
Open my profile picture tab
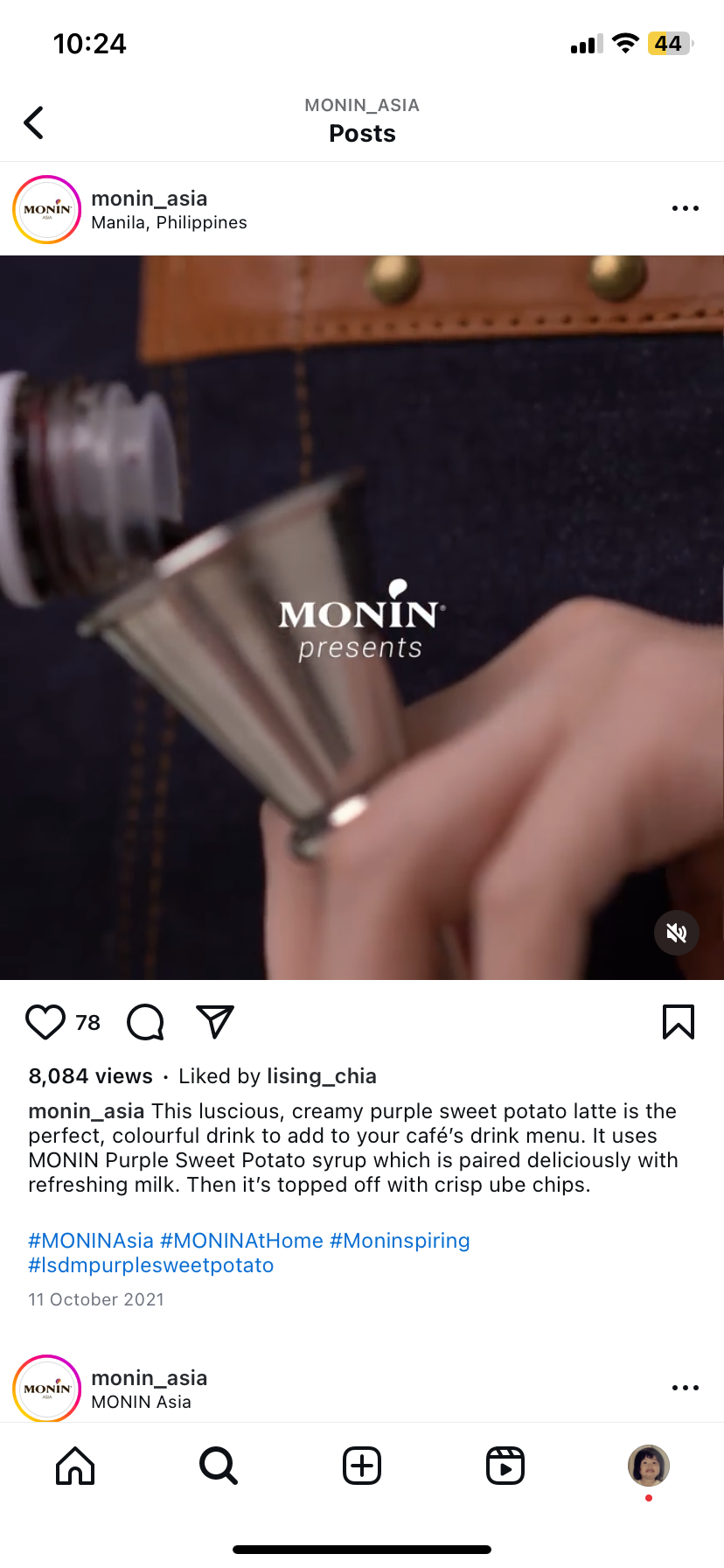coord(649,1466)
